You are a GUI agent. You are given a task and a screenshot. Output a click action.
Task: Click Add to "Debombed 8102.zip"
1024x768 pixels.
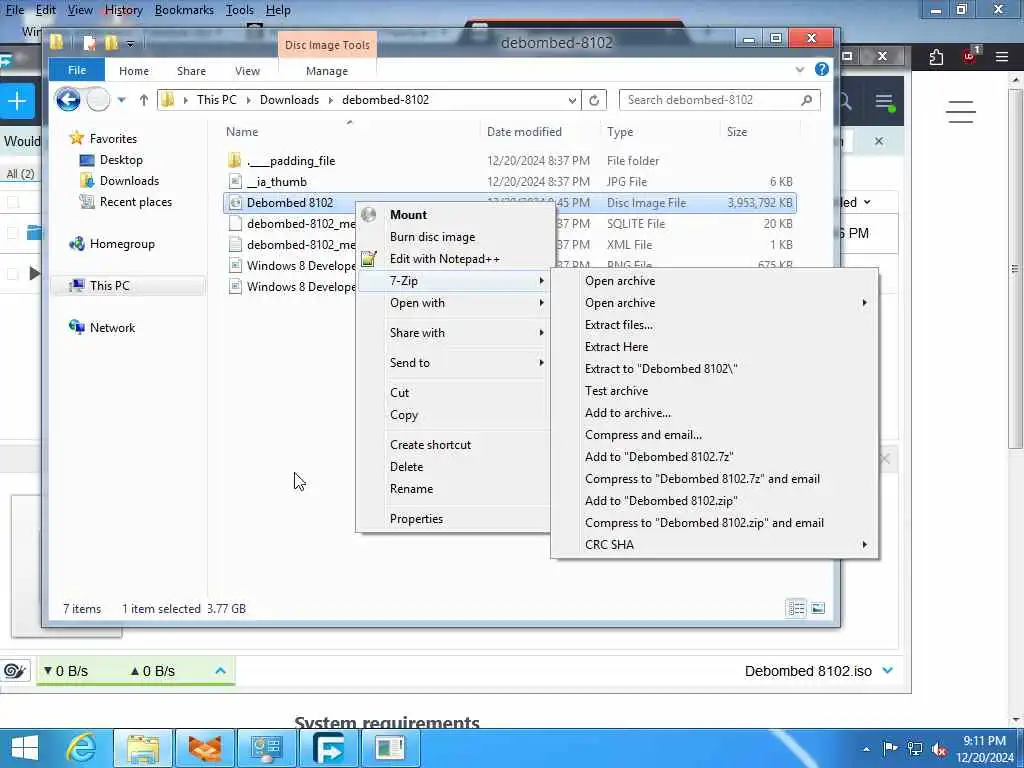[x=715, y=501]
